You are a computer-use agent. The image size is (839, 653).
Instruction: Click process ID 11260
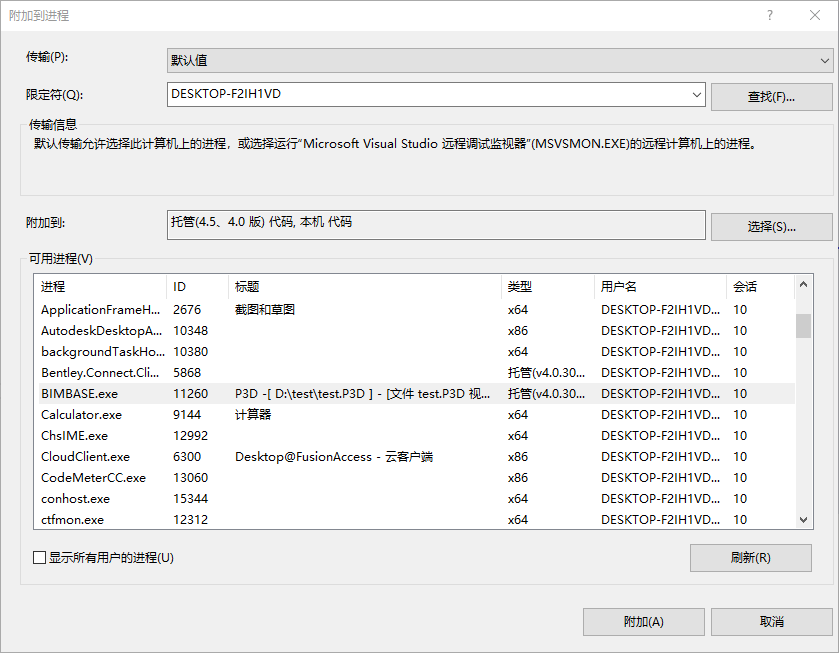pyautogui.click(x=190, y=394)
